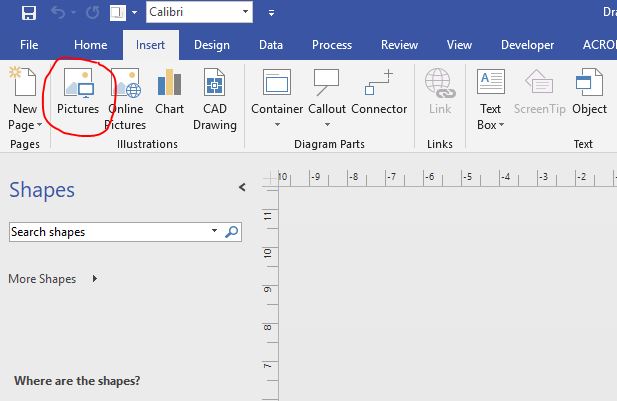Open the Search shapes dropdown arrow
The height and width of the screenshot is (401, 617).
(x=214, y=231)
